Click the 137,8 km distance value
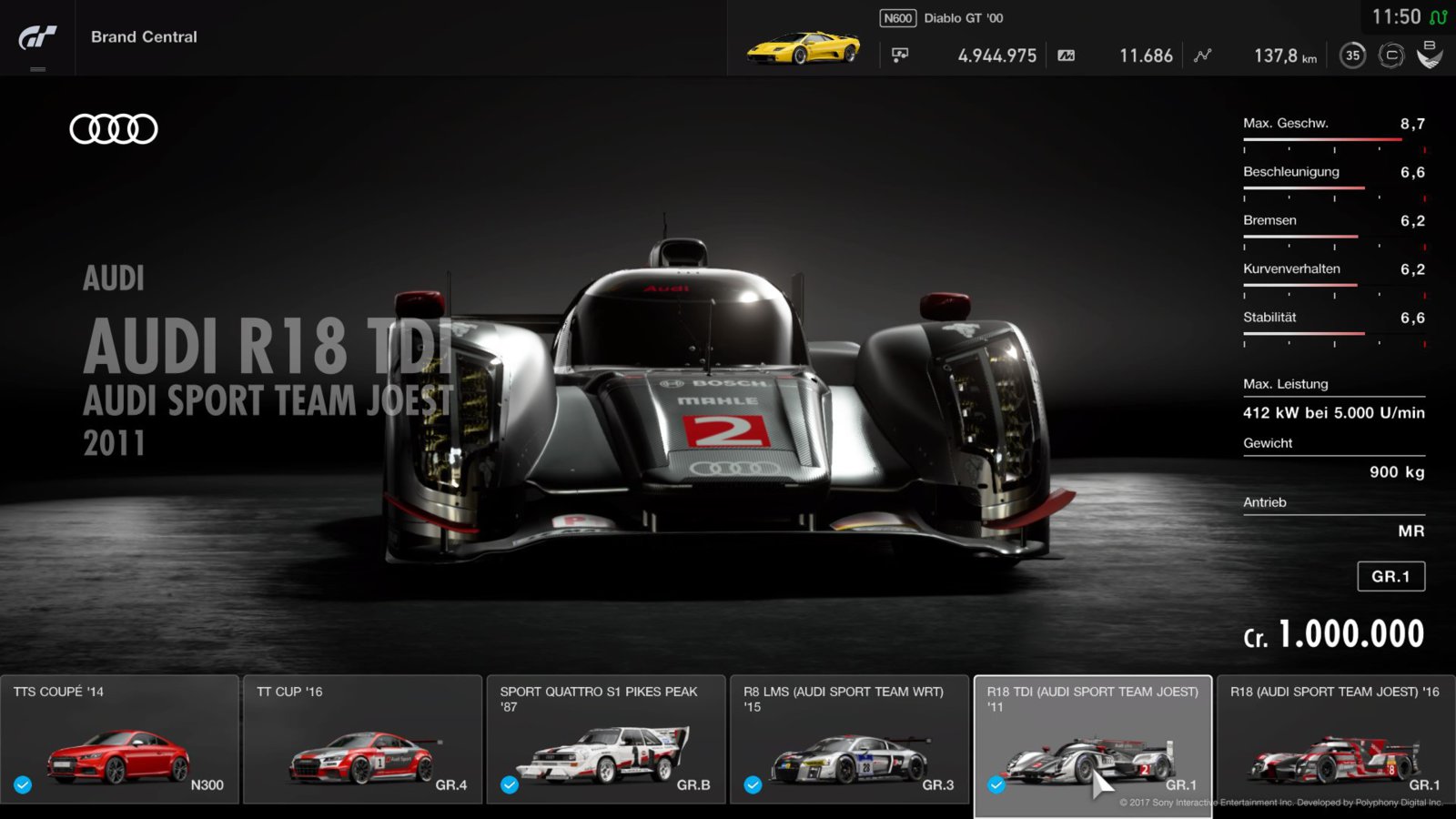Image resolution: width=1456 pixels, height=819 pixels. coord(1285,56)
